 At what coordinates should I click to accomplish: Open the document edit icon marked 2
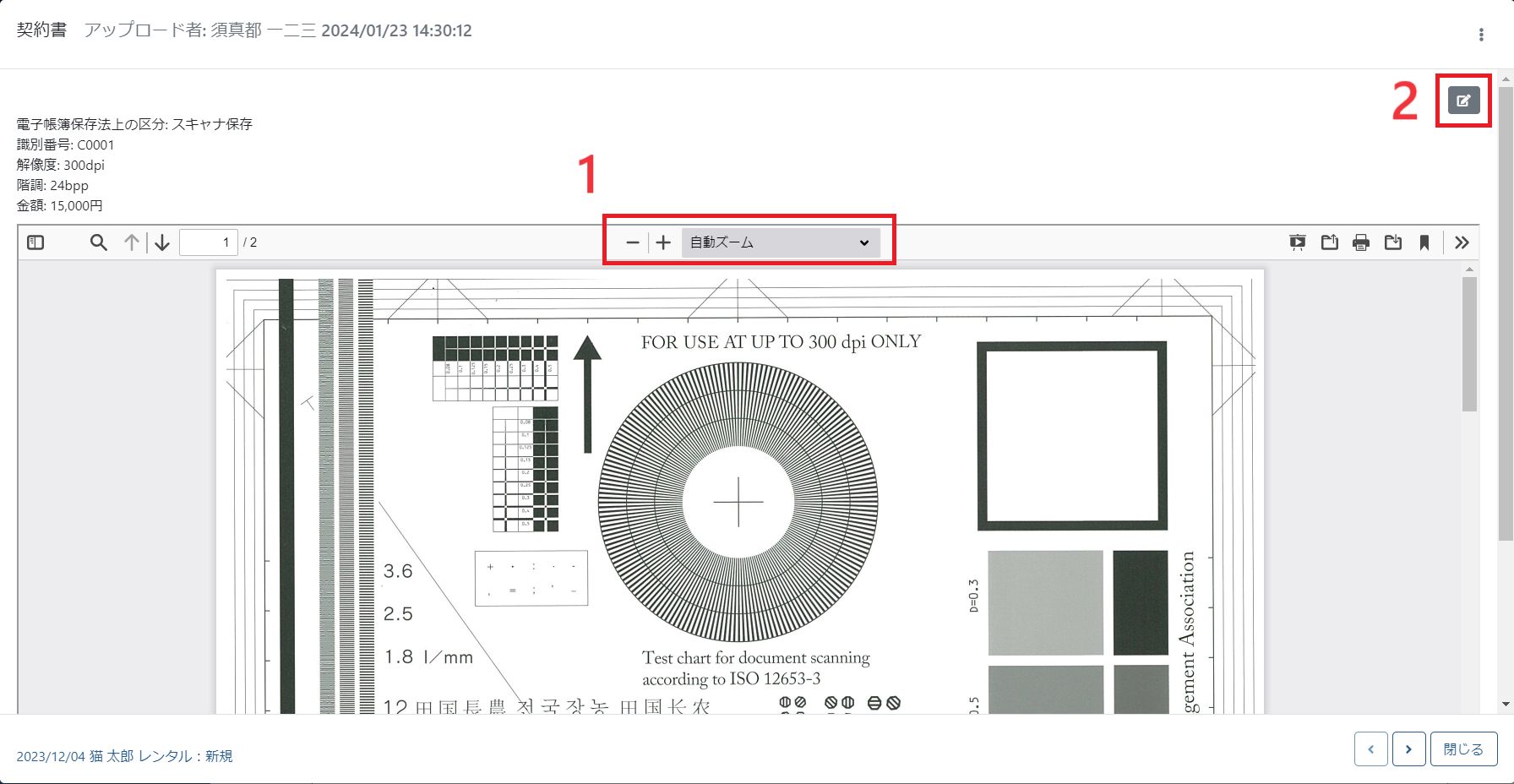click(x=1462, y=99)
